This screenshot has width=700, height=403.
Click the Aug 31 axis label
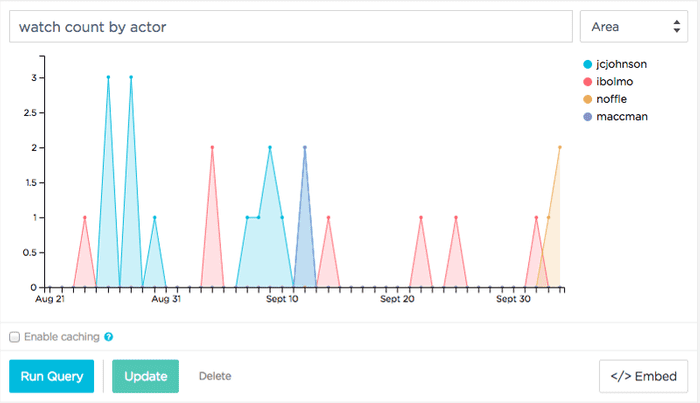[x=166, y=299]
